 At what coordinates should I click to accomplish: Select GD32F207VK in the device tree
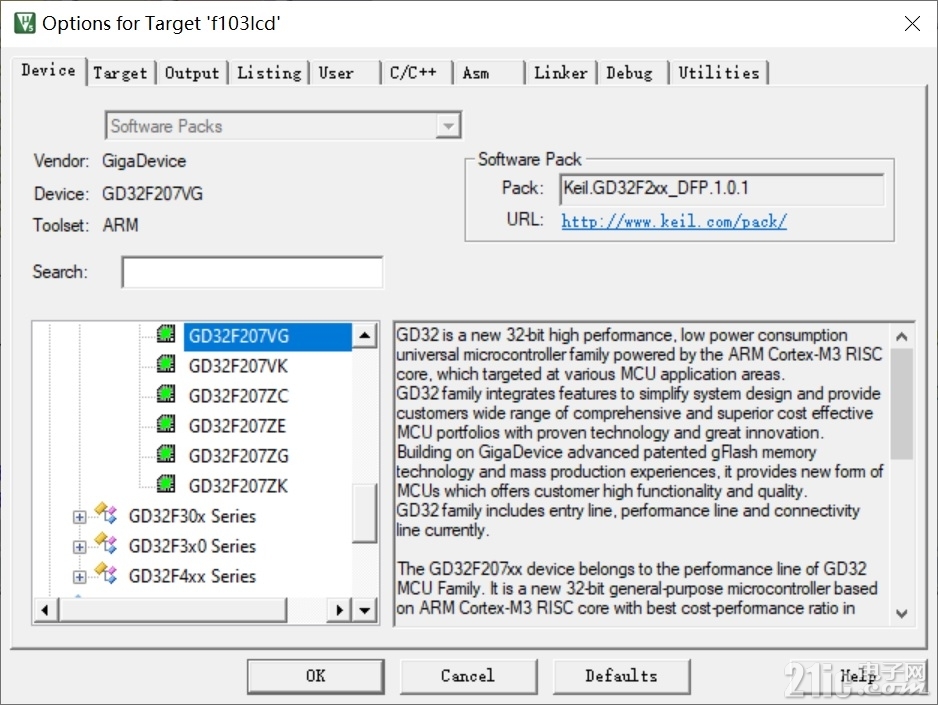tap(238, 366)
